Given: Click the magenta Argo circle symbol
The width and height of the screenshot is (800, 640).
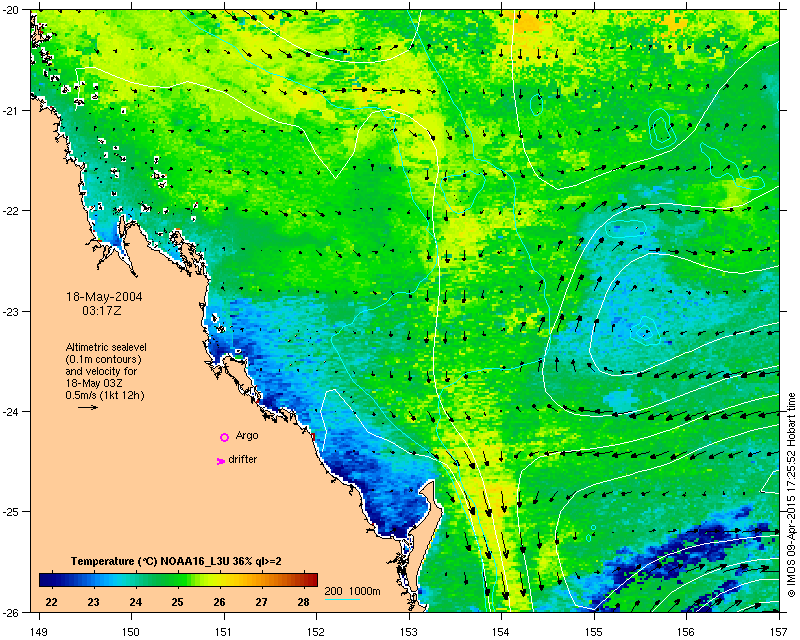Looking at the screenshot, I should point(224,437).
